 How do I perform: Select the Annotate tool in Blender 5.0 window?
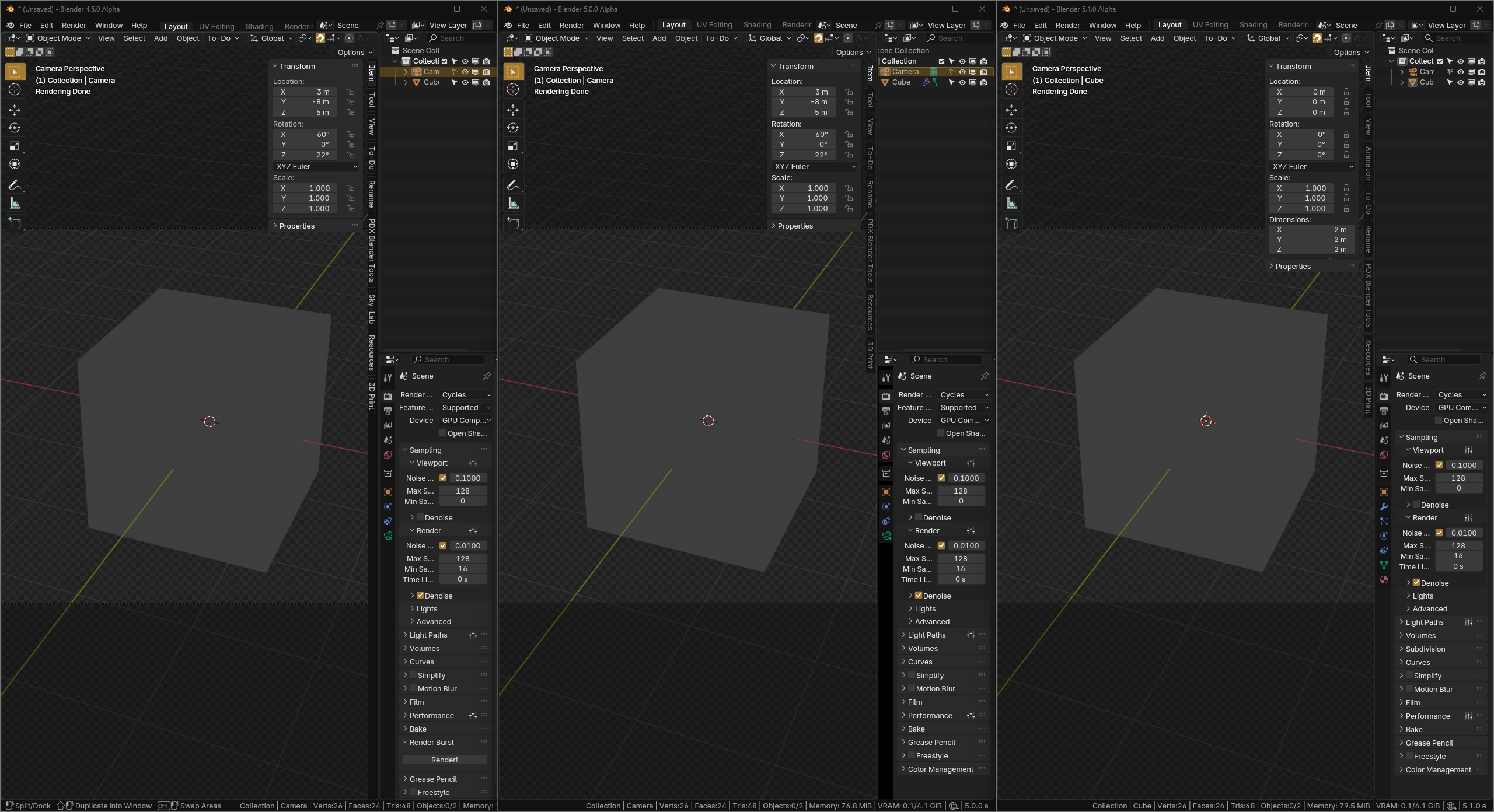514,185
